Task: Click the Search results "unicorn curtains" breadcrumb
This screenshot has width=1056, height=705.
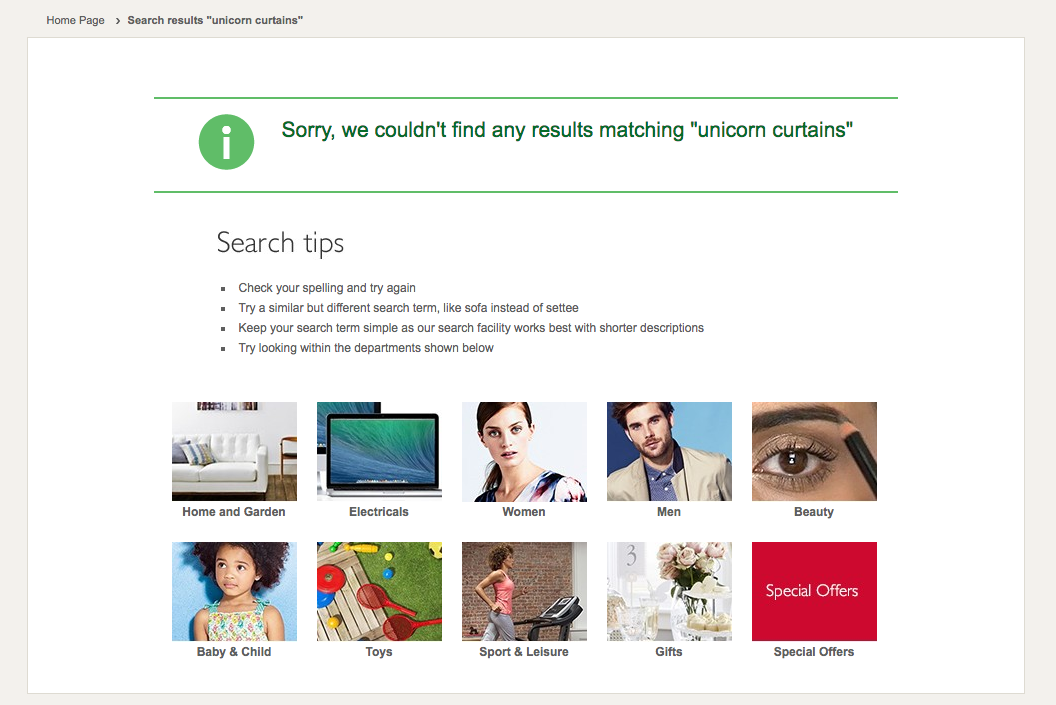Action: (x=215, y=20)
